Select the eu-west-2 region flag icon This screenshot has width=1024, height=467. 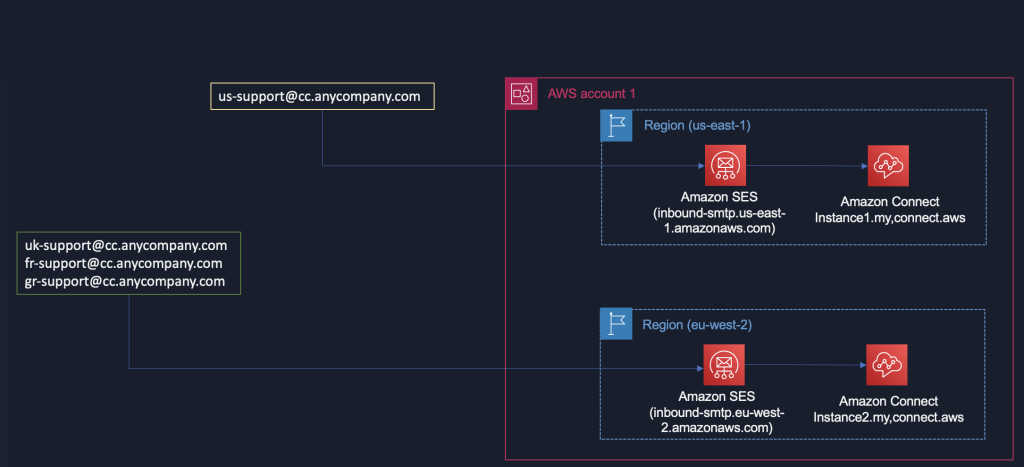[616, 325]
